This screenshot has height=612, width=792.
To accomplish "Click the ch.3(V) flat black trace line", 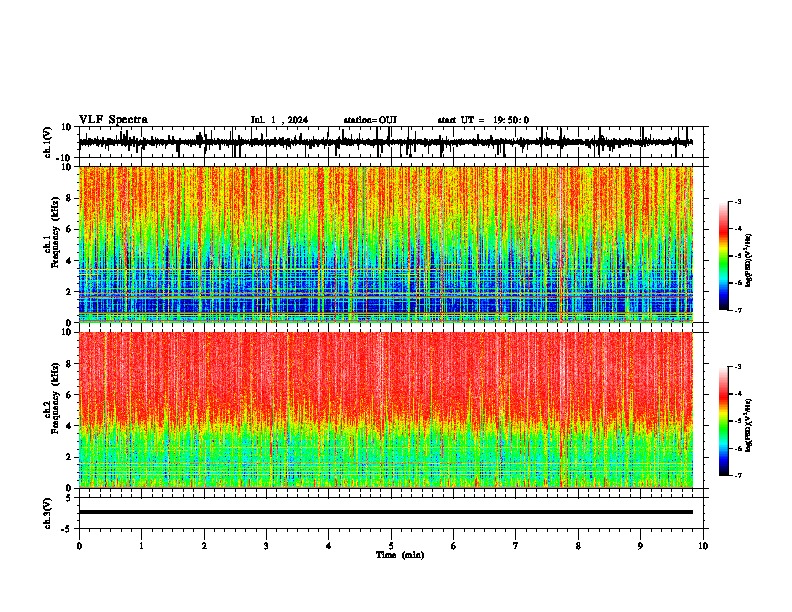I will coord(386,512).
